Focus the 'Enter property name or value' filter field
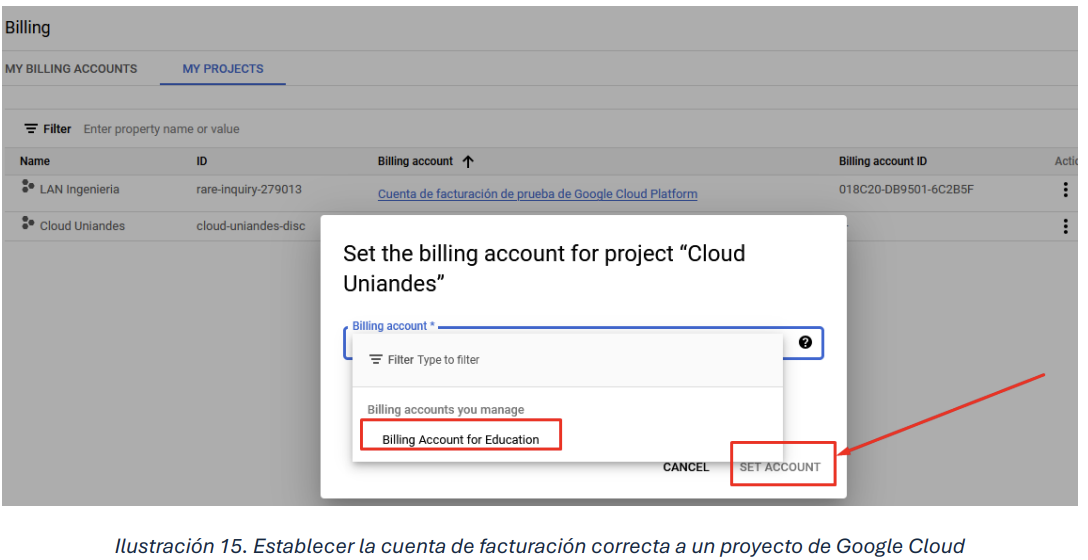This screenshot has height=560, width=1088. click(x=162, y=129)
